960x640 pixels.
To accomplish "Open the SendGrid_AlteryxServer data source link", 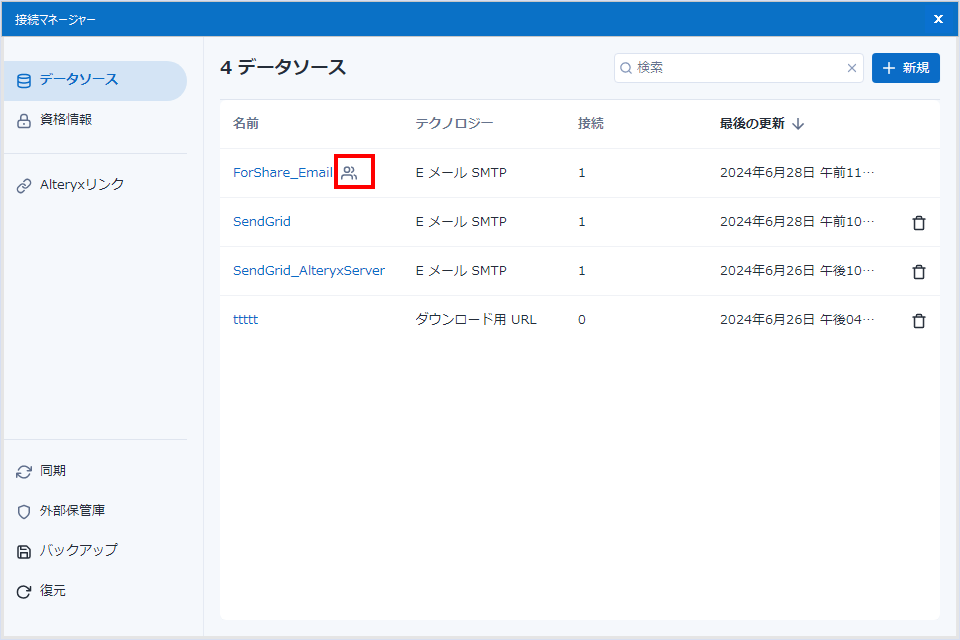I will [308, 271].
